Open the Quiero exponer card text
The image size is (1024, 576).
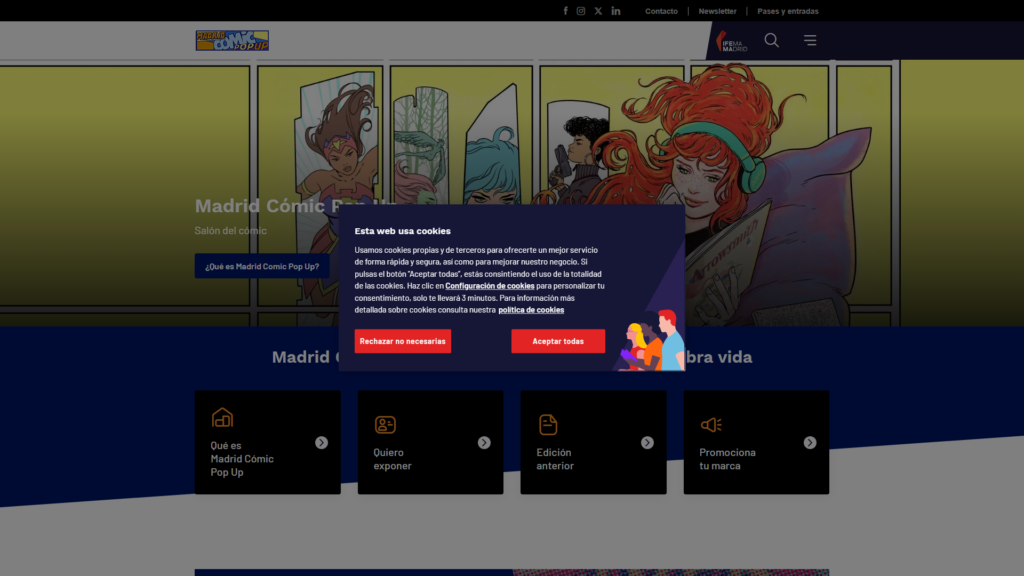coord(392,459)
